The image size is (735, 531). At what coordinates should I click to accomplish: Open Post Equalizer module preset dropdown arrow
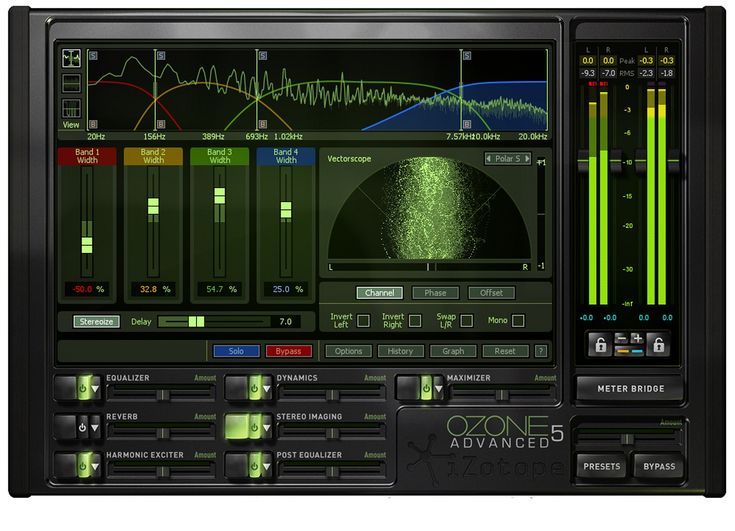coord(267,467)
